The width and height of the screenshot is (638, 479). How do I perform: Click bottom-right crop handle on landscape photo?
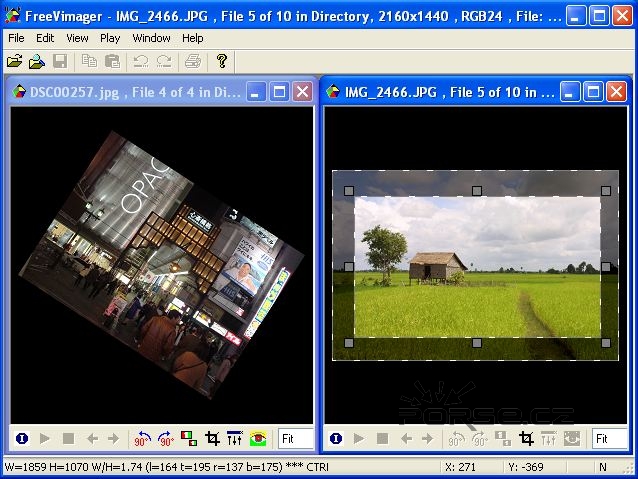tap(606, 343)
